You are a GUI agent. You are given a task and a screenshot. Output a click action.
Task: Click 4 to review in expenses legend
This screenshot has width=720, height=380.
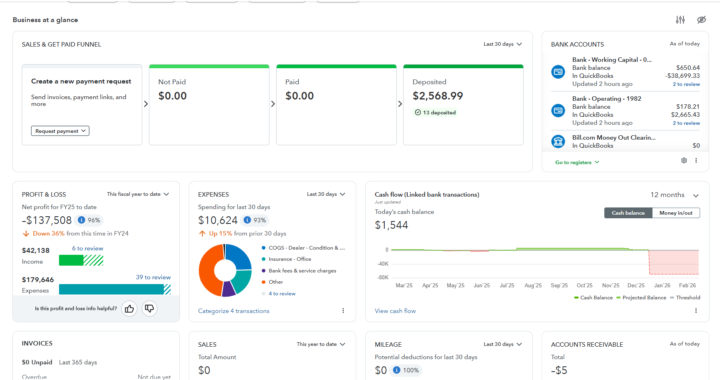pos(282,294)
